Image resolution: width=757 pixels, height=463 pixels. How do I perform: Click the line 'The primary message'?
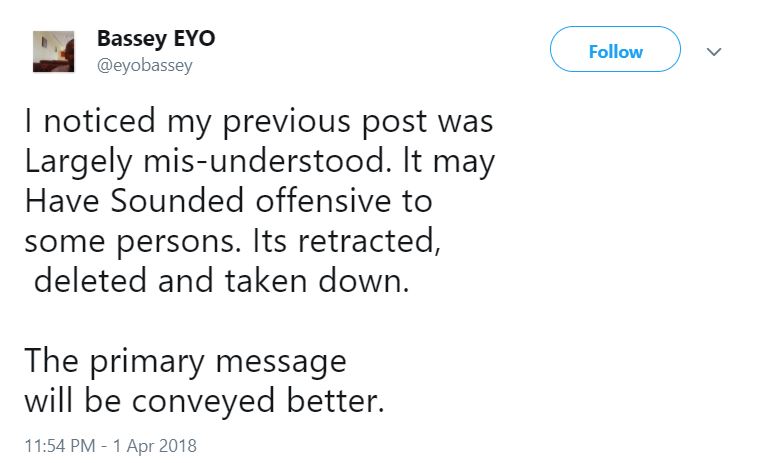(x=185, y=359)
